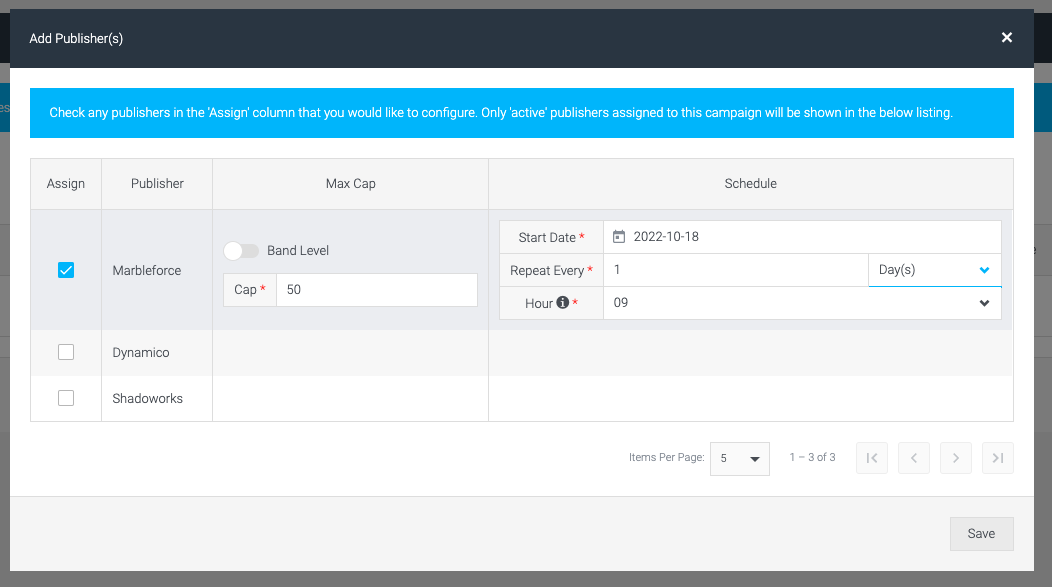Click the Start Date field 2022-10-18
The width and height of the screenshot is (1052, 587).
click(802, 237)
